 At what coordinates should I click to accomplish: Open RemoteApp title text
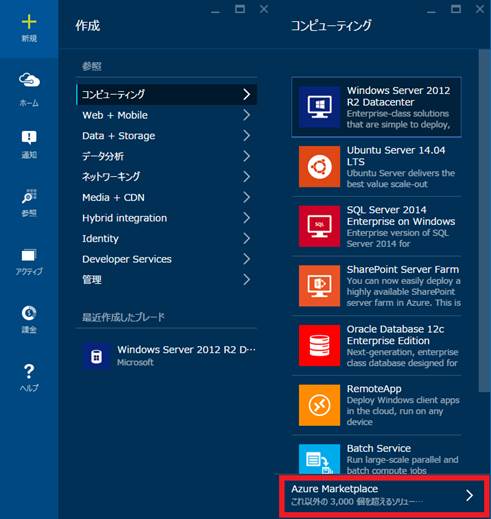(x=374, y=389)
